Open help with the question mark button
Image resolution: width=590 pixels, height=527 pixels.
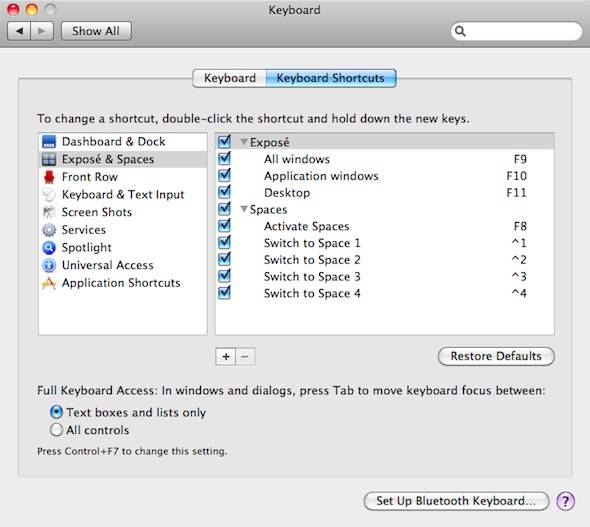point(566,501)
